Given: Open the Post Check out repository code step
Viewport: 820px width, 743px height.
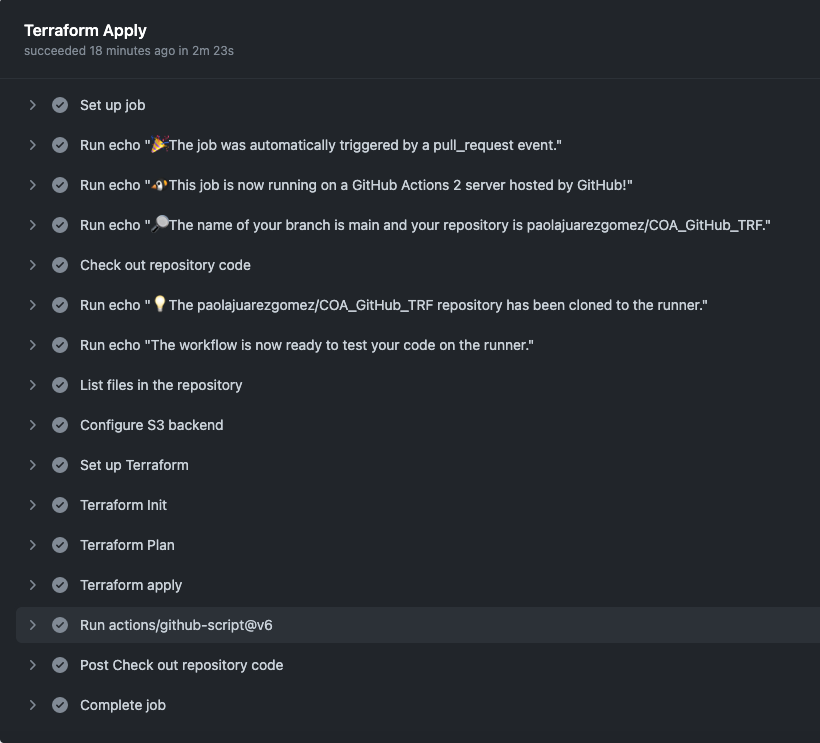Looking at the screenshot, I should pyautogui.click(x=181, y=665).
